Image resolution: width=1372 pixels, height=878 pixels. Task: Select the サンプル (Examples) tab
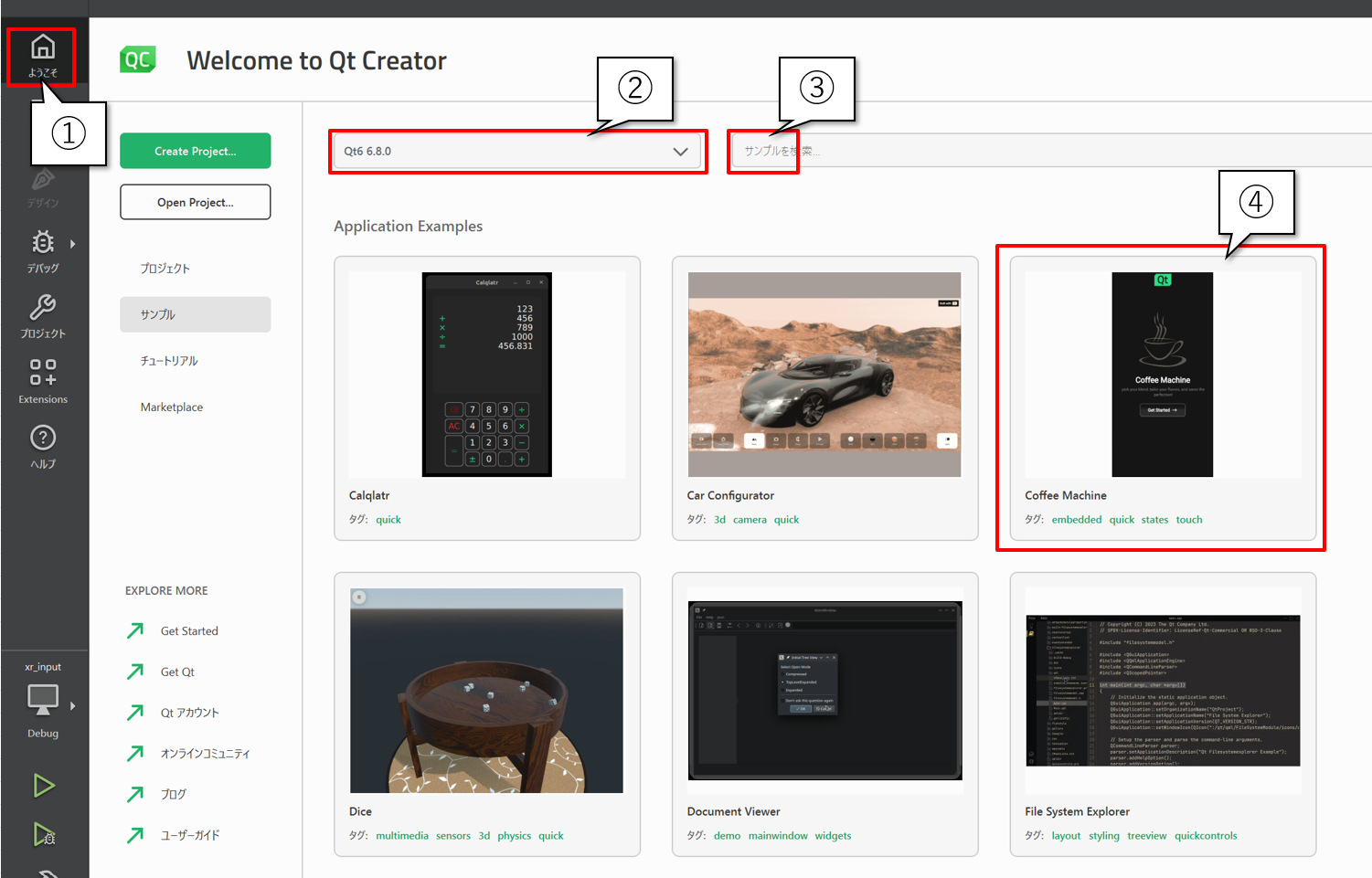tap(195, 314)
